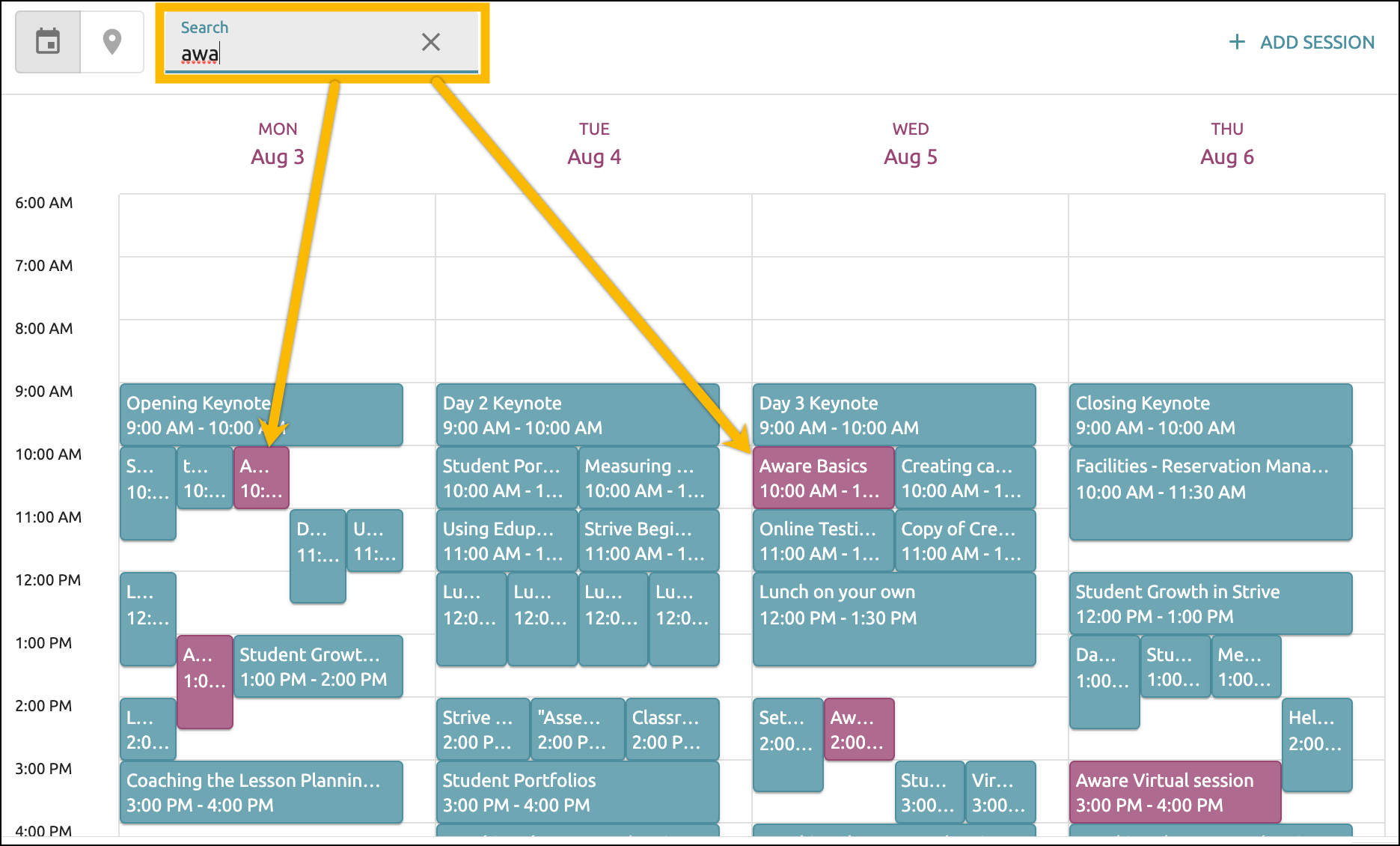Click the plus icon beside Add Session

point(1237,42)
